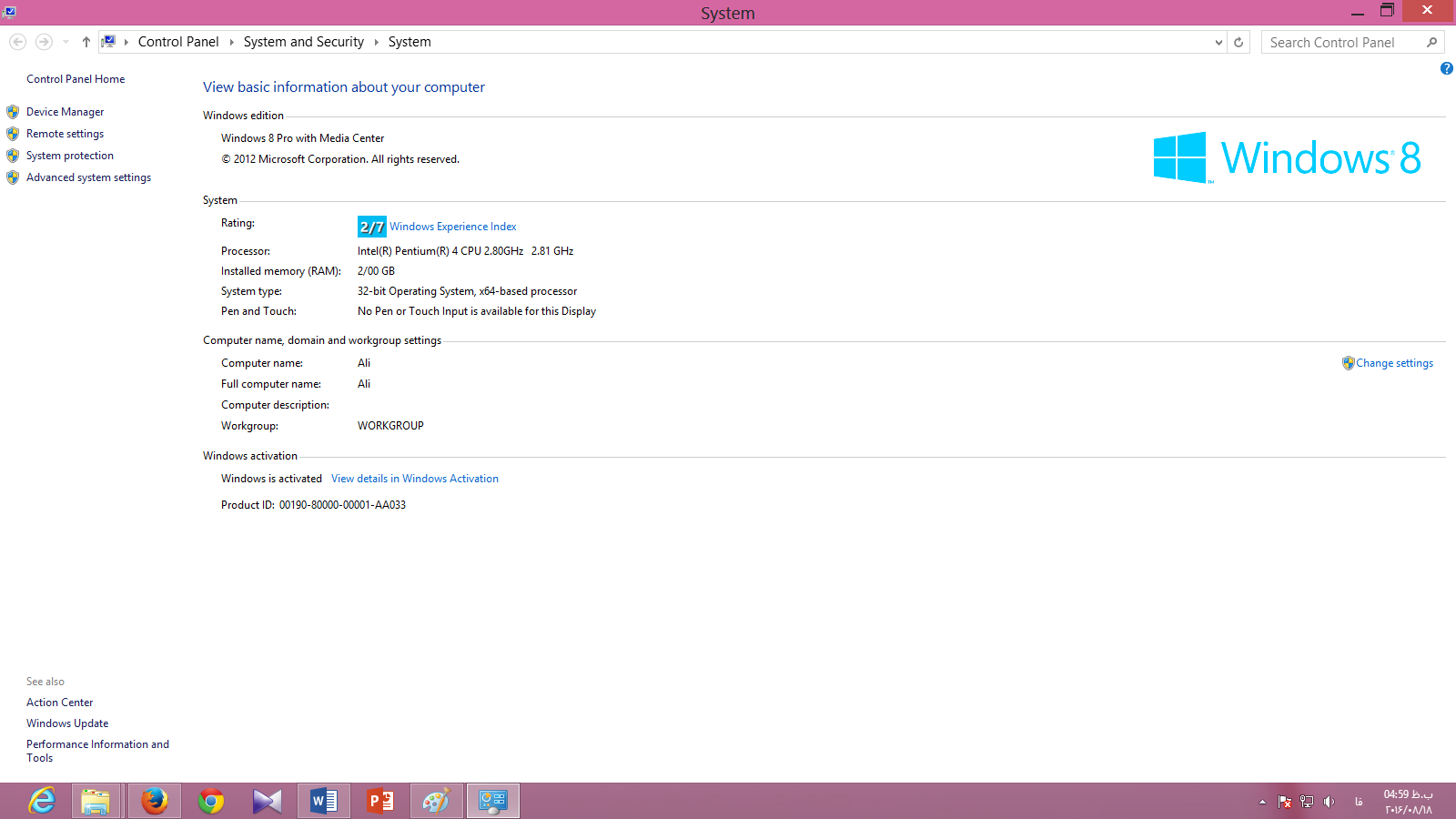The width and height of the screenshot is (1456, 819).
Task: Open Action Center link
Action: coord(59,703)
